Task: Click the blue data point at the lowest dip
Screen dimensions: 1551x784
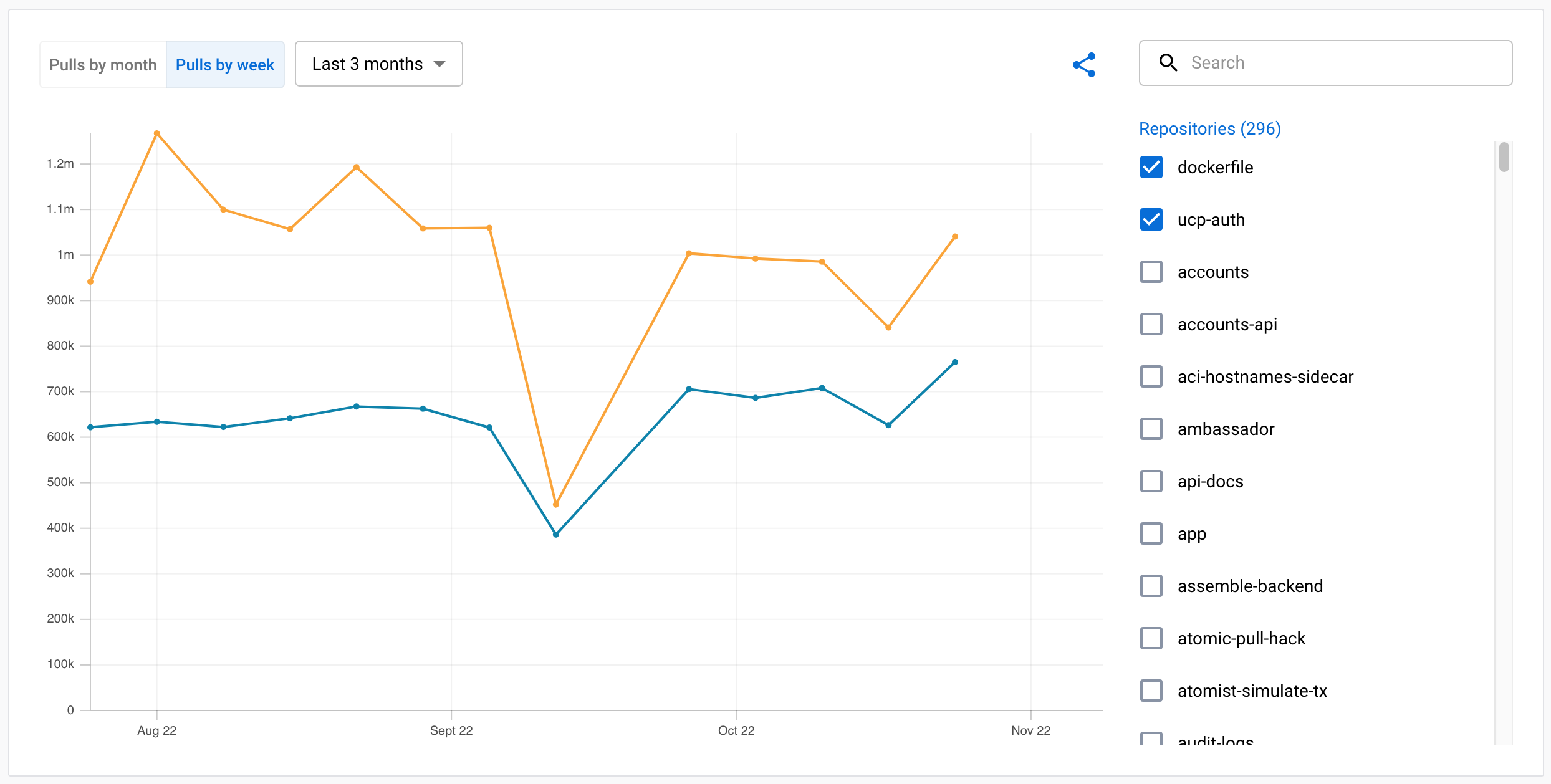Action: point(555,534)
